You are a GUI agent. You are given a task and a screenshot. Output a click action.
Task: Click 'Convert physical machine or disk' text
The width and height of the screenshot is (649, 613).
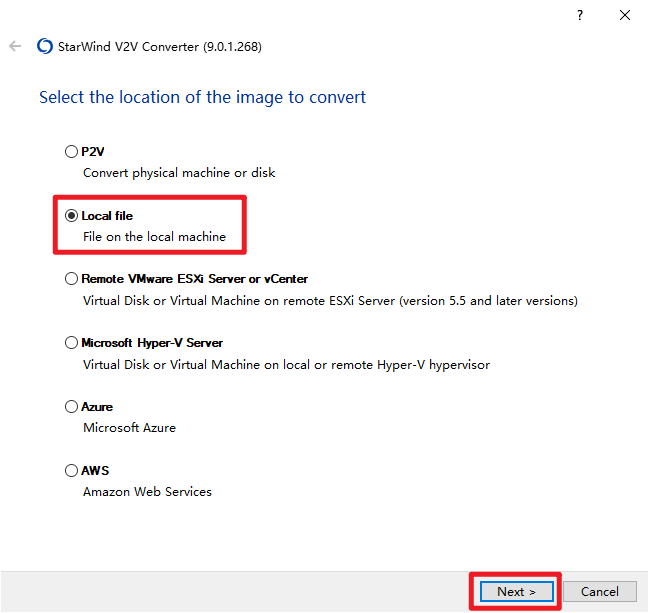click(x=179, y=173)
